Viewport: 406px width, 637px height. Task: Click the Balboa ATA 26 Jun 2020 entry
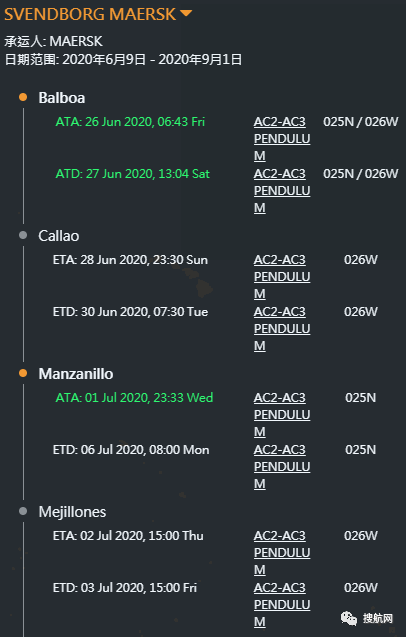(x=130, y=121)
